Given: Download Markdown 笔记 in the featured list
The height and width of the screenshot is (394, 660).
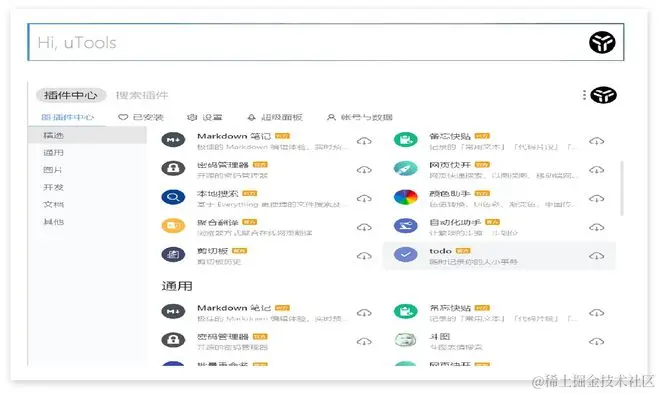Looking at the screenshot, I should (x=364, y=141).
